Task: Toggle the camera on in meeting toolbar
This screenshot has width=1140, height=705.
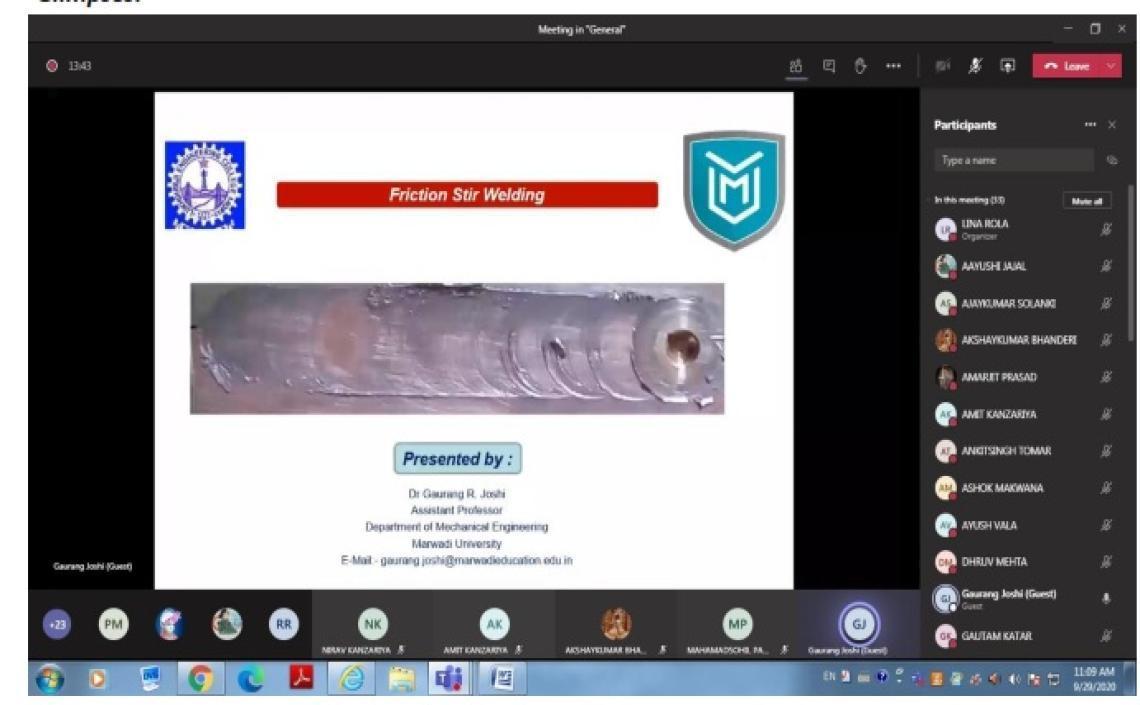Action: (x=943, y=66)
